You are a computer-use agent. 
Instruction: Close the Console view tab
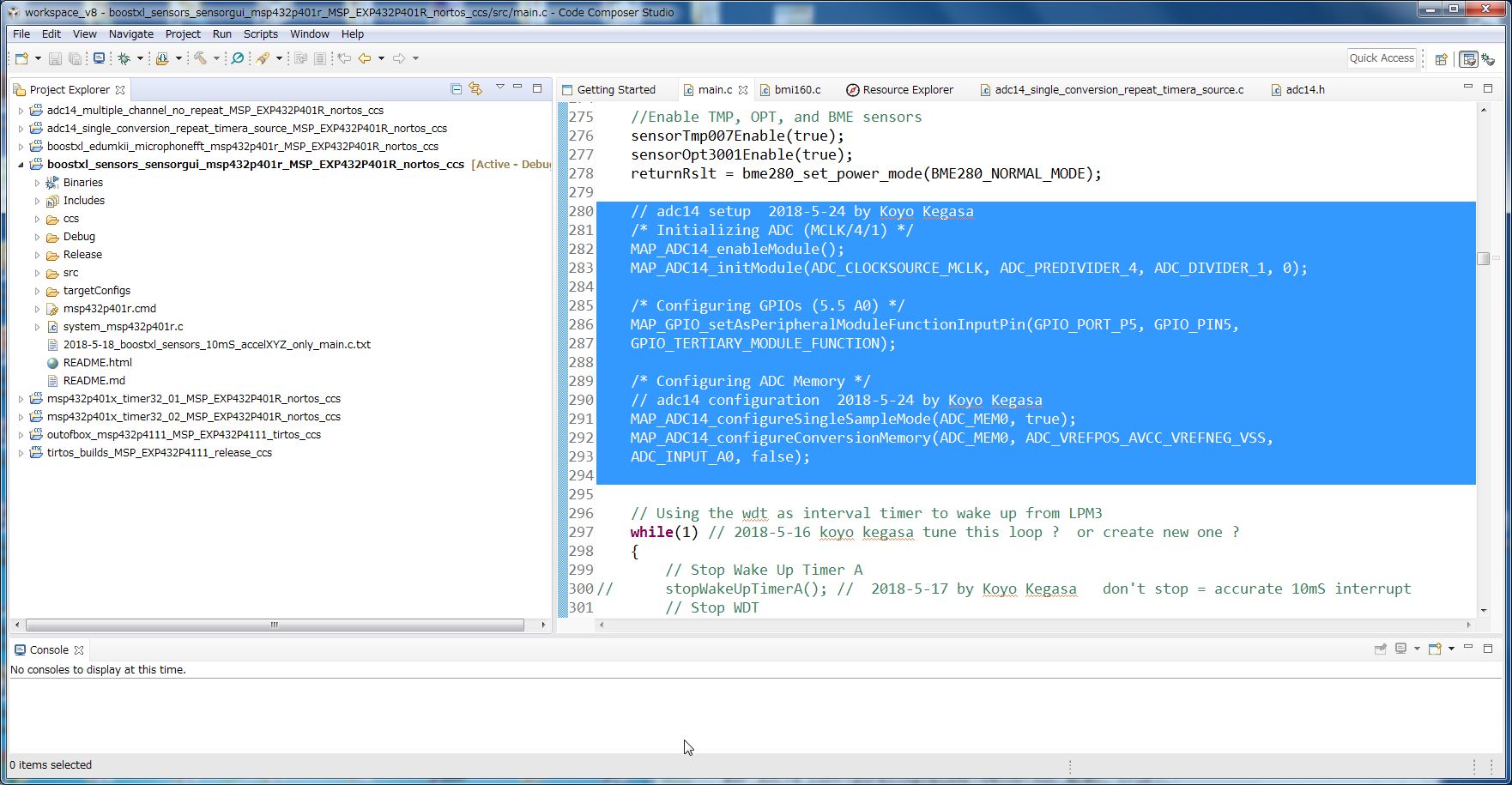(79, 650)
